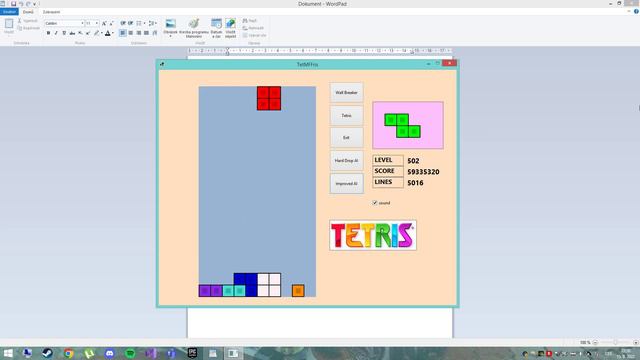640x360 pixels.
Task: Save document from quick access toolbar
Action: [x=13, y=4]
